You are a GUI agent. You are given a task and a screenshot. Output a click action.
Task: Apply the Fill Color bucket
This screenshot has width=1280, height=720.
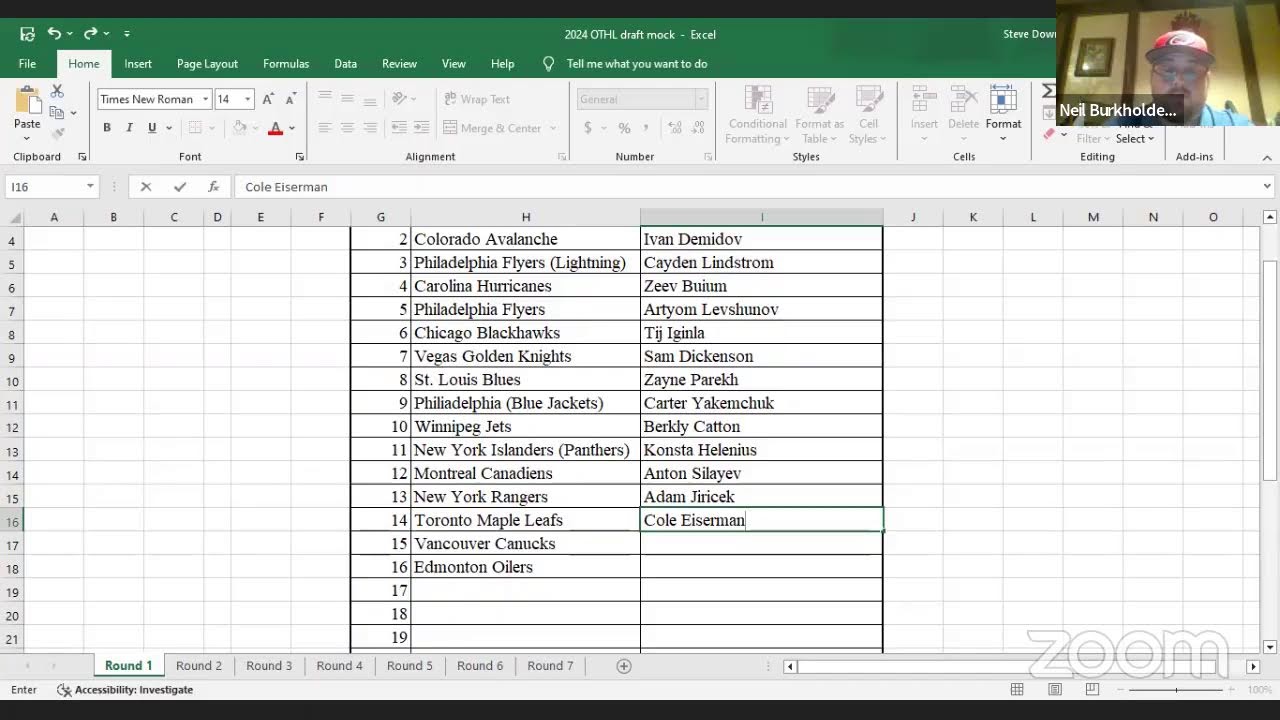239,128
